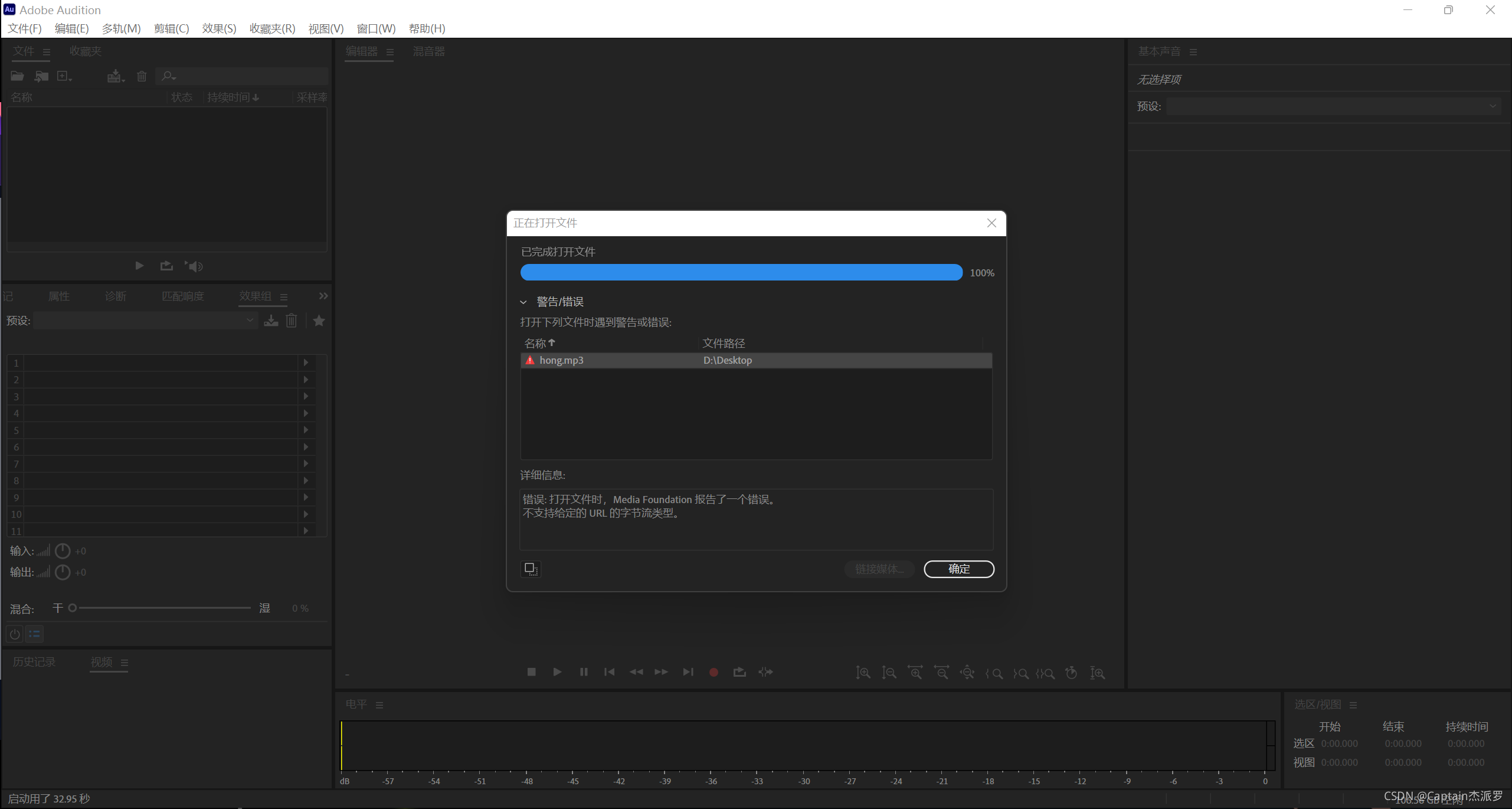The image size is (1512, 809).
Task: Click the trash icon in Files panel
Action: point(142,76)
